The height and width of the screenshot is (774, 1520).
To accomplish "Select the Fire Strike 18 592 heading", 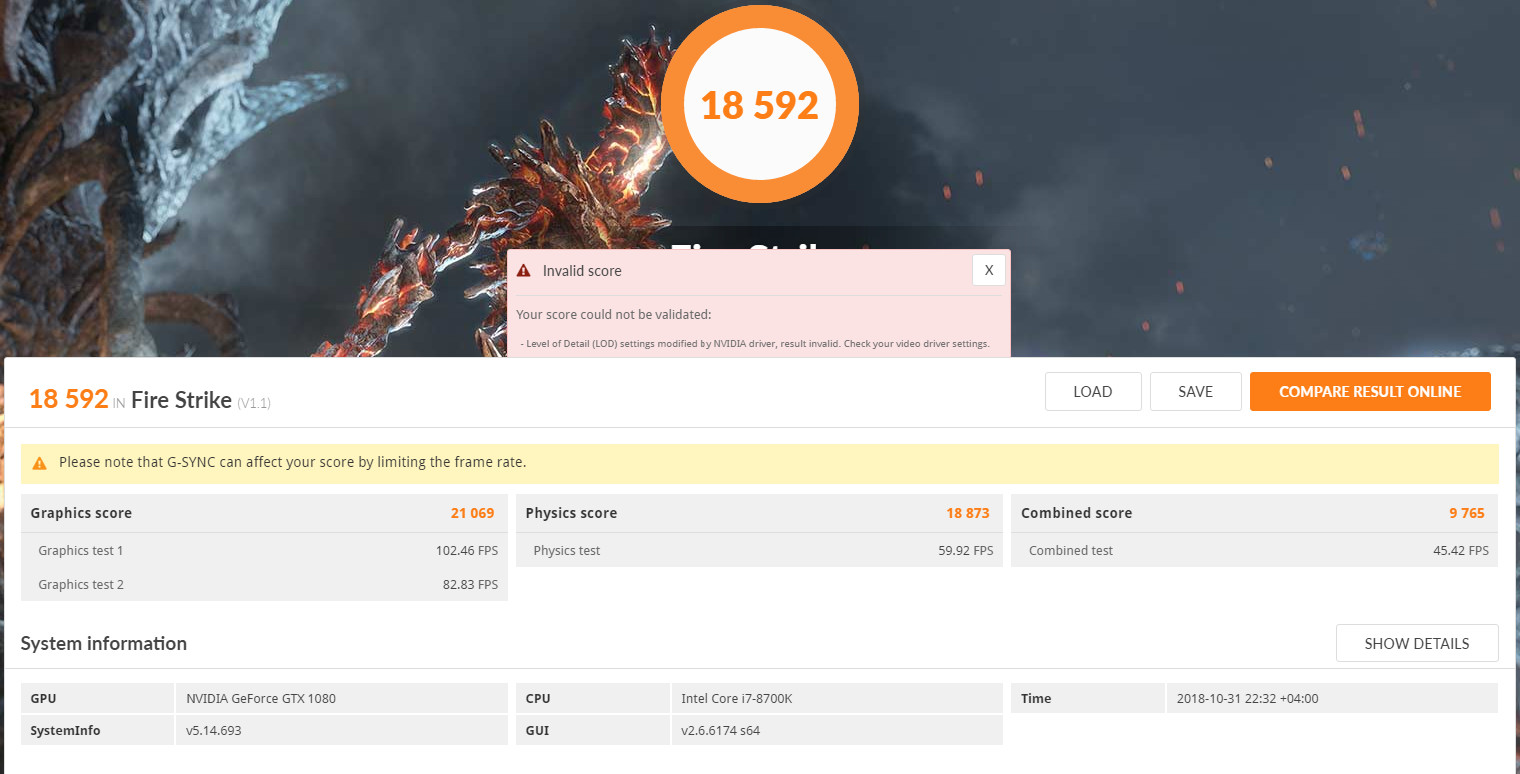I will pos(150,400).
